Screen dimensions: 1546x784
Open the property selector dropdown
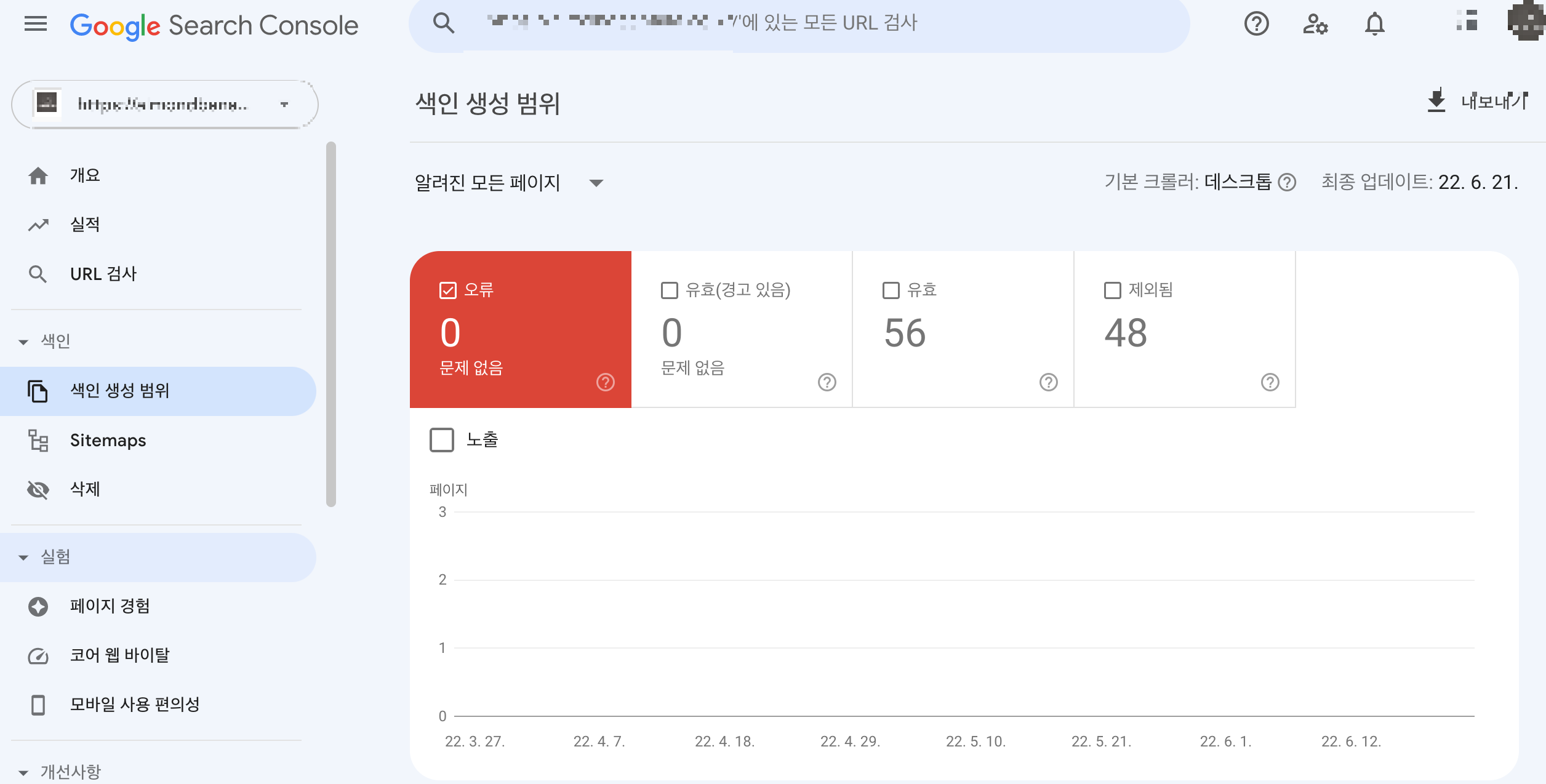(x=164, y=104)
